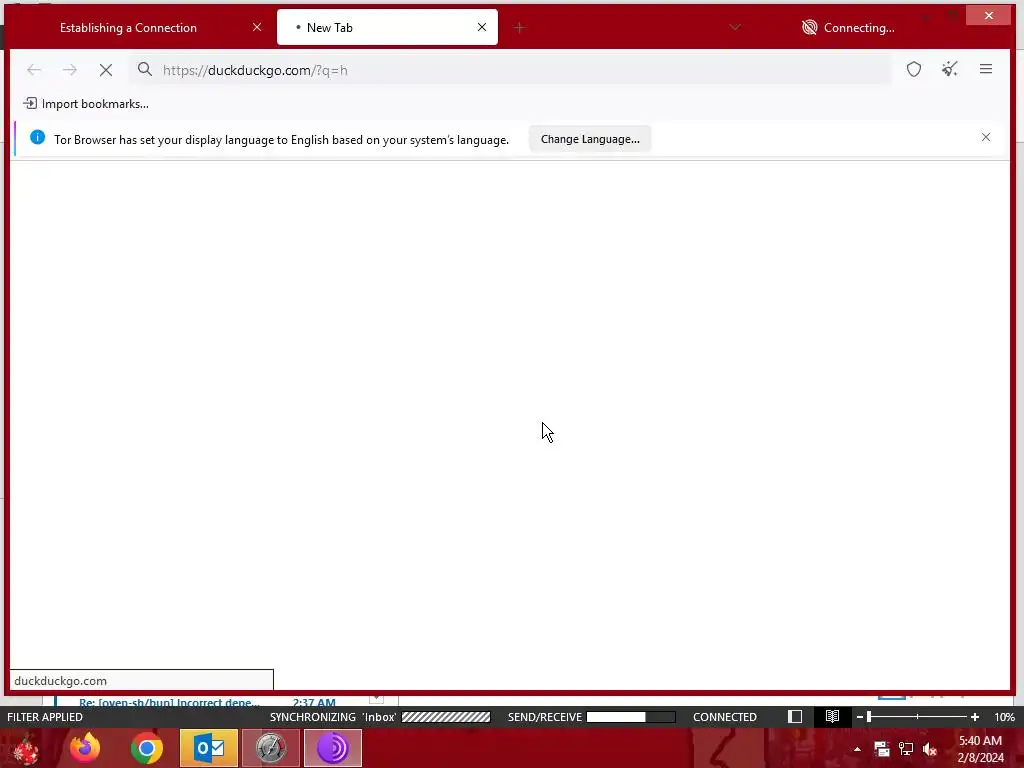Go back one page
1024x768 pixels.
point(34,70)
